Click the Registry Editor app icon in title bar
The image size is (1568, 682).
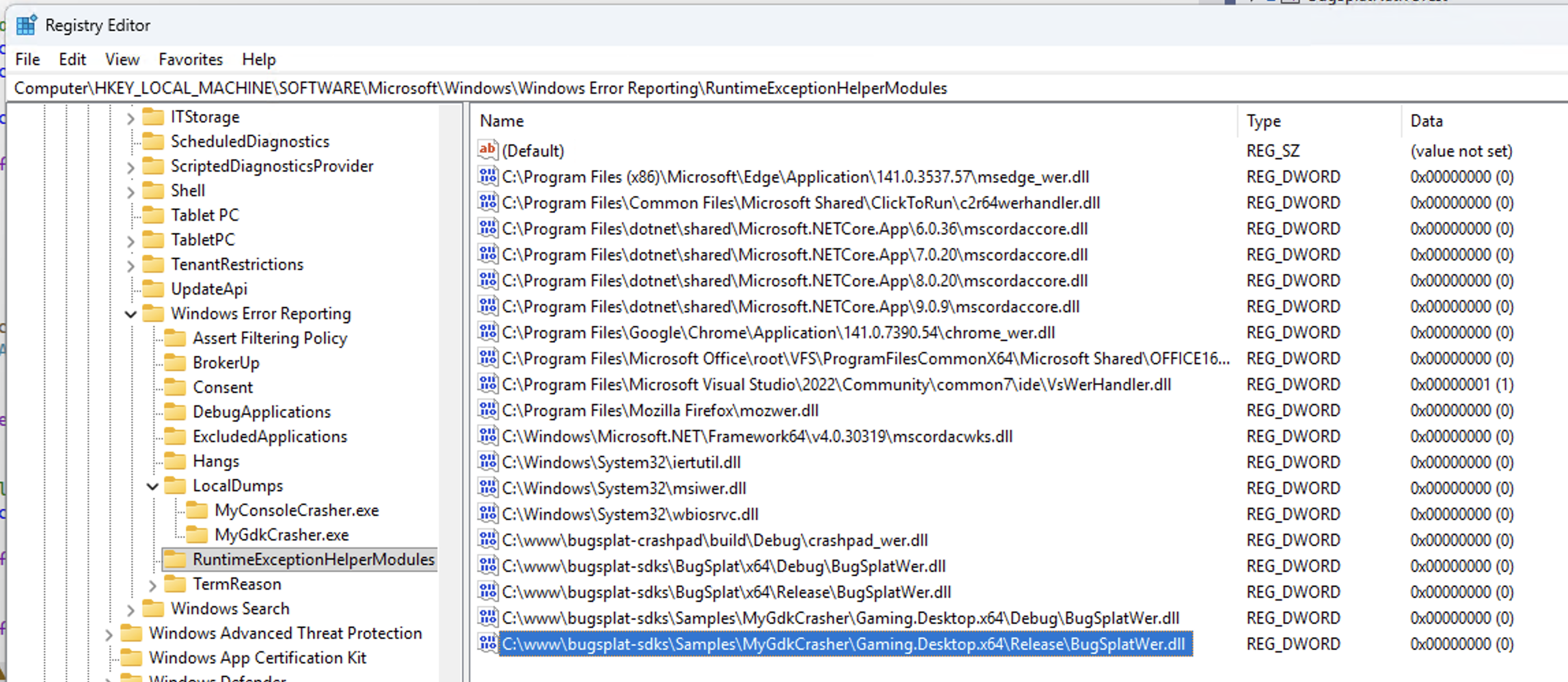(x=26, y=25)
